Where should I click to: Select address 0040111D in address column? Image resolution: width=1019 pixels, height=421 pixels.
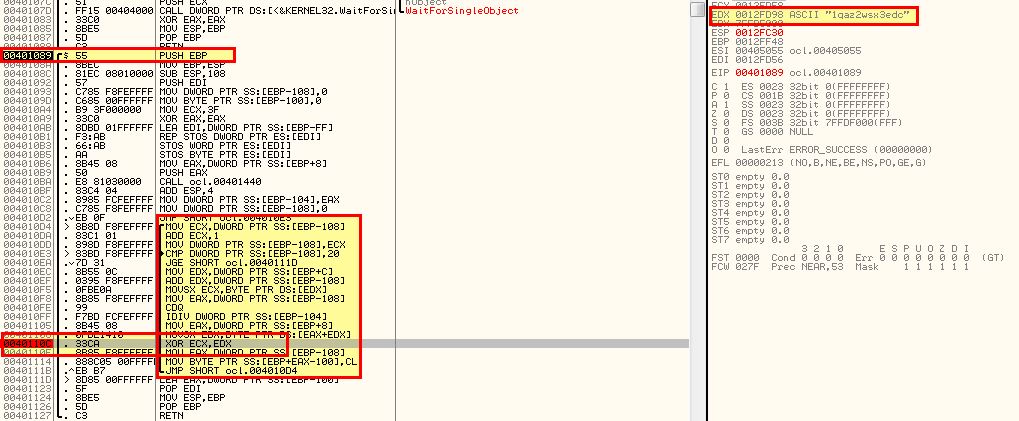pyautogui.click(x=25, y=379)
